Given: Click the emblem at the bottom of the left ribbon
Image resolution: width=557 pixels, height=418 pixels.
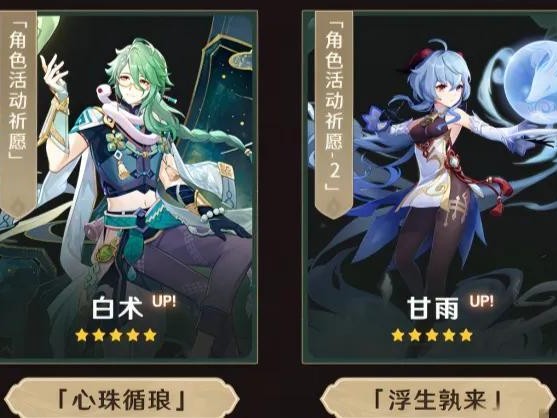Looking at the screenshot, I should [17, 205].
